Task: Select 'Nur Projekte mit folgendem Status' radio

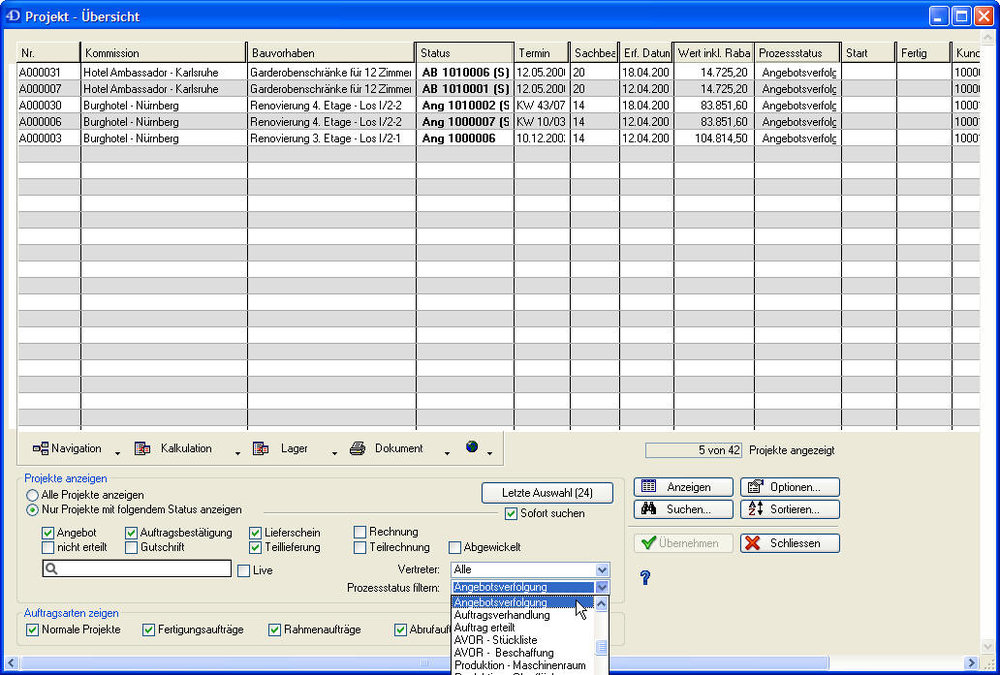Action: 32,510
